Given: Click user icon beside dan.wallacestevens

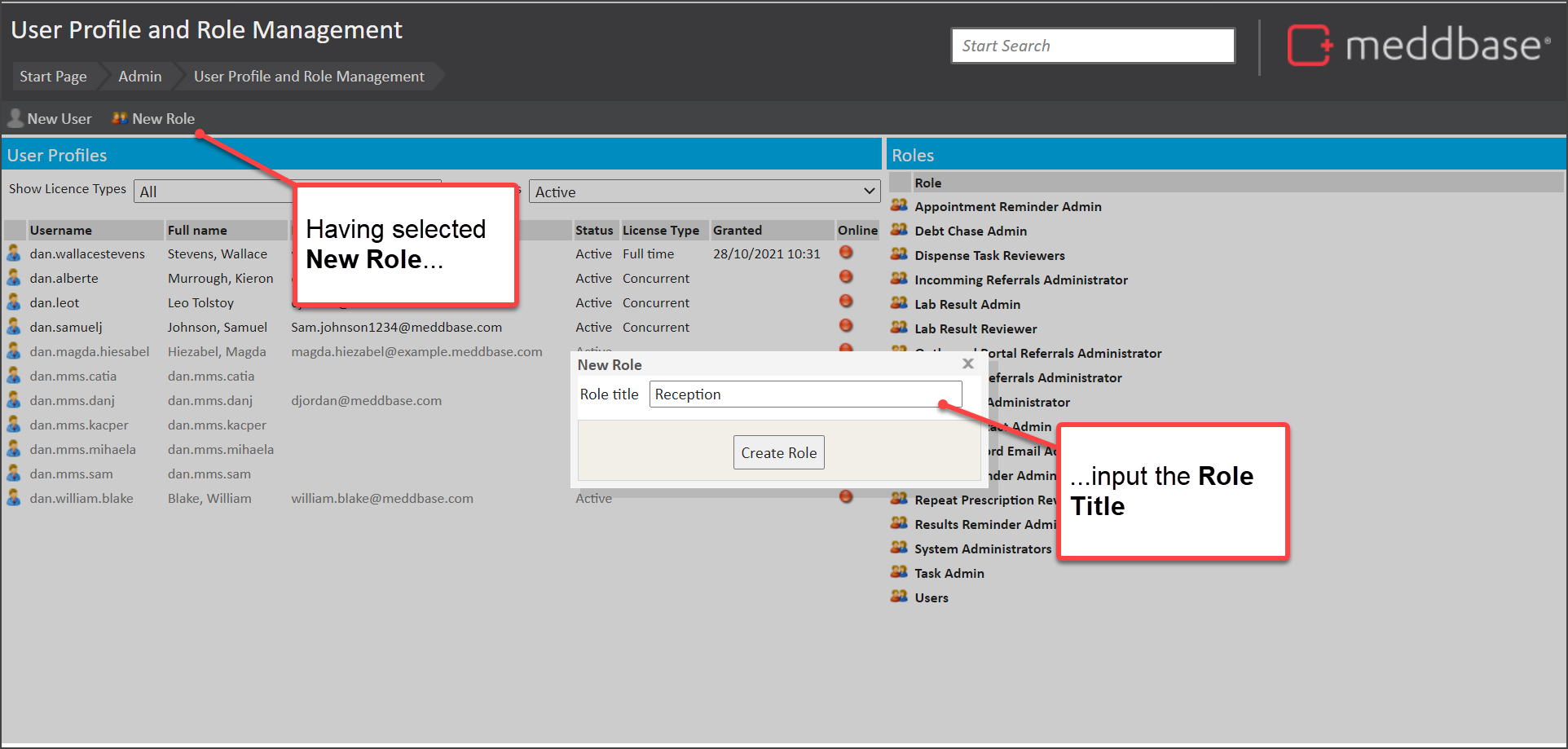Looking at the screenshot, I should (14, 254).
